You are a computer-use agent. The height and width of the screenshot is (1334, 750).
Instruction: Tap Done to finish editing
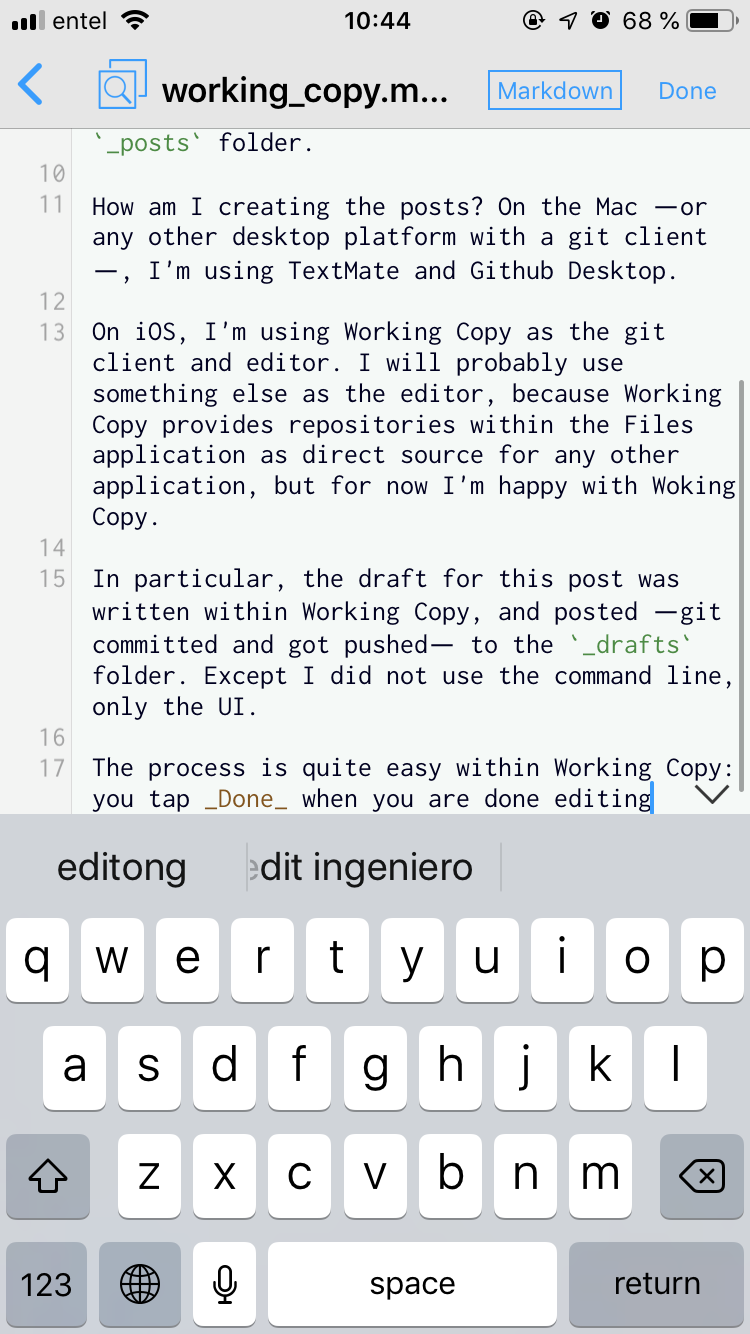(x=687, y=91)
